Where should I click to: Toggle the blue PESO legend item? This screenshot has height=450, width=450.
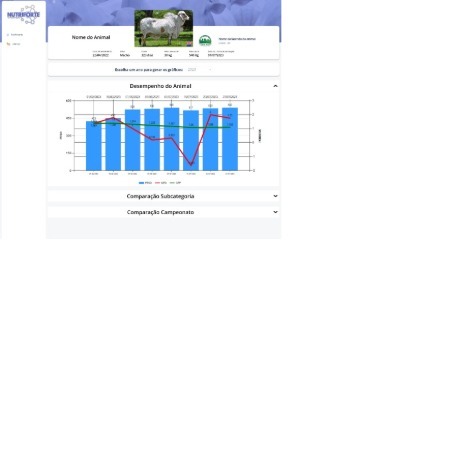(145, 183)
